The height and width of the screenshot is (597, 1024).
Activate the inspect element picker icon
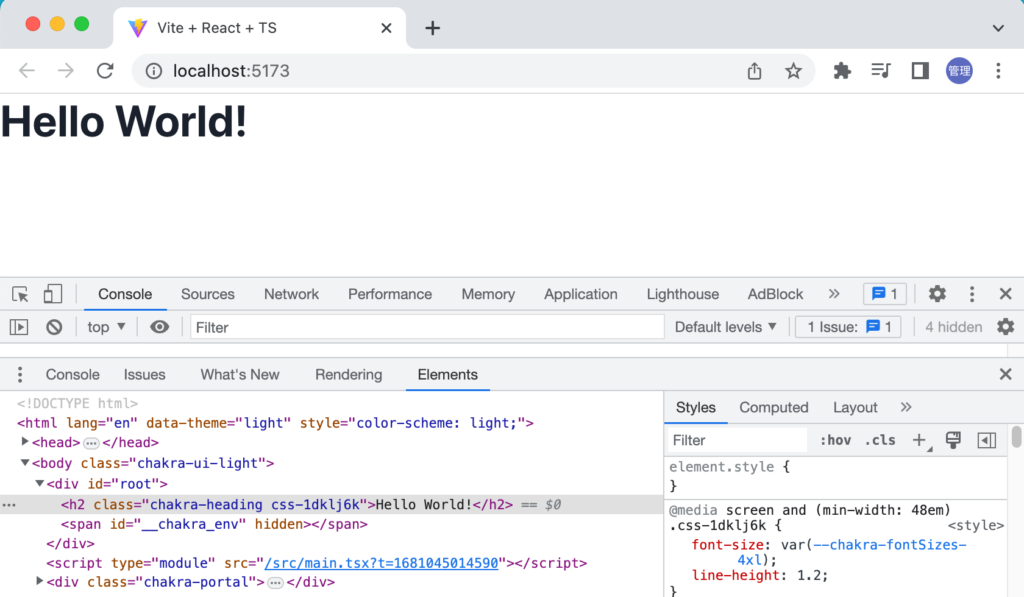(x=20, y=294)
